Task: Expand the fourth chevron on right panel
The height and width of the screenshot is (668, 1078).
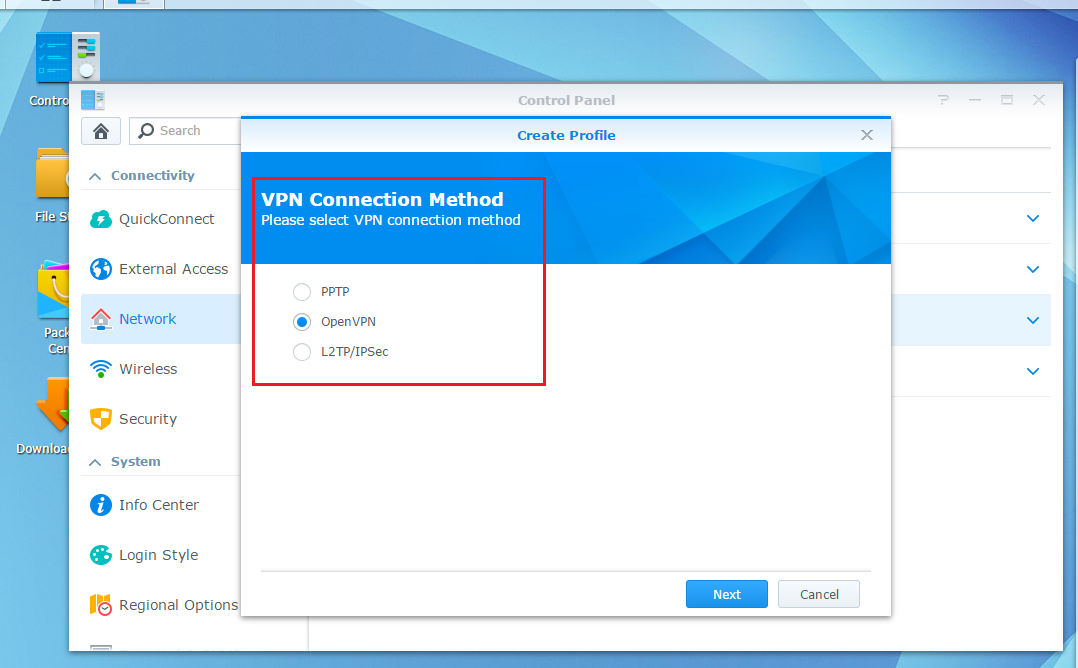Action: (1033, 371)
